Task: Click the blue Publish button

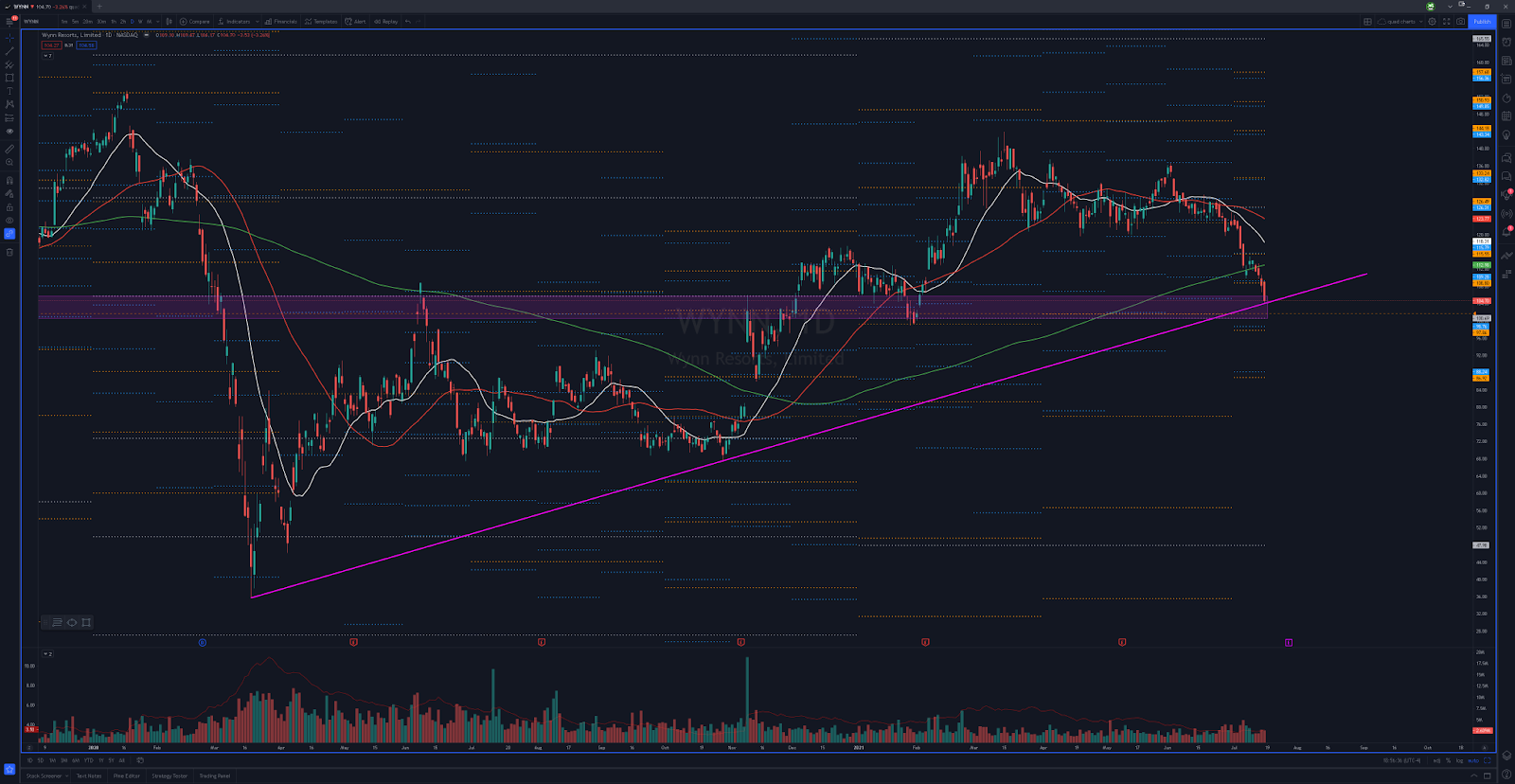Action: [x=1482, y=22]
